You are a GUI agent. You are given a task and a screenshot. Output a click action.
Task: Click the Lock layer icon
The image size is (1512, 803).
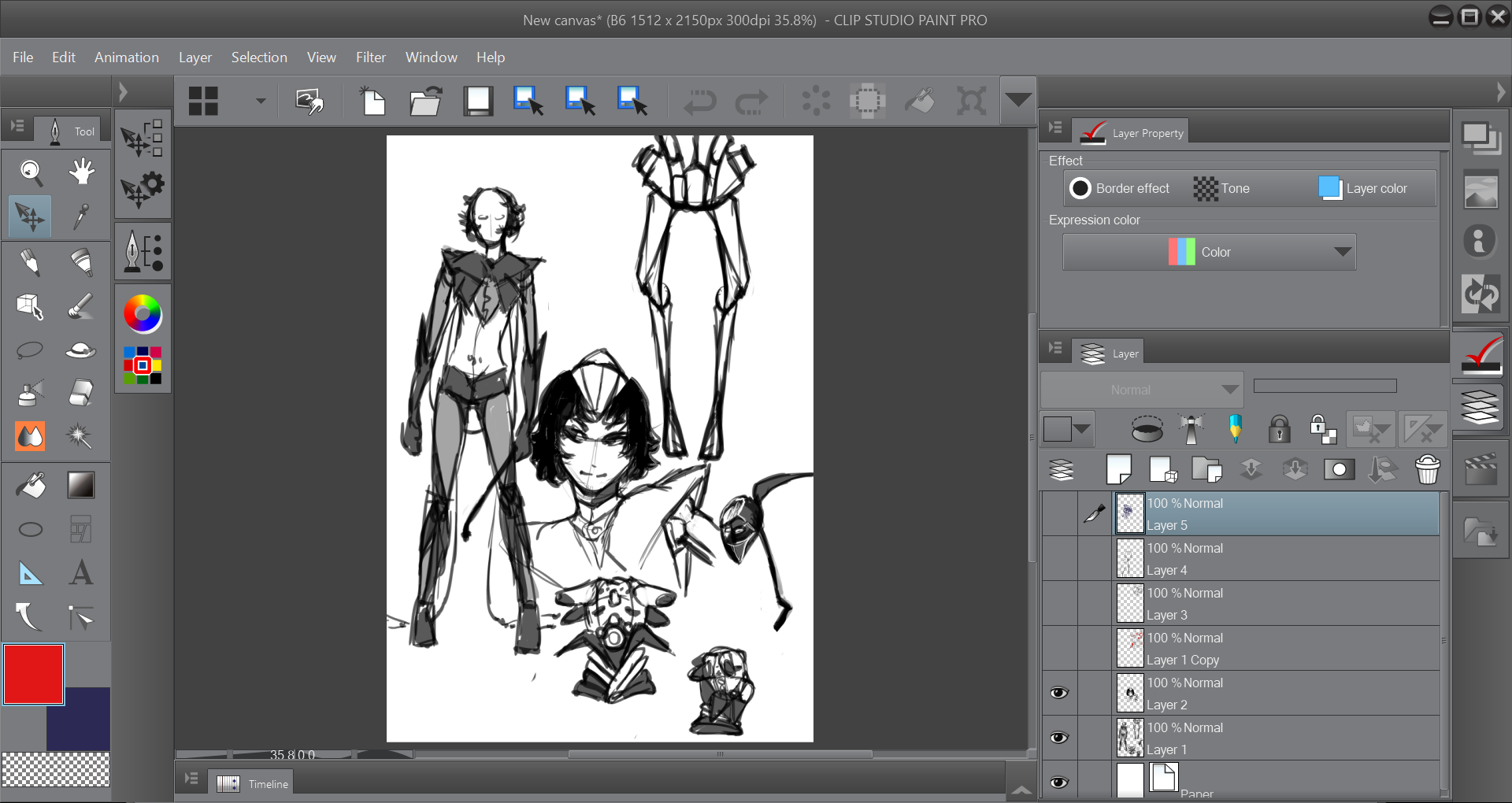click(1279, 429)
